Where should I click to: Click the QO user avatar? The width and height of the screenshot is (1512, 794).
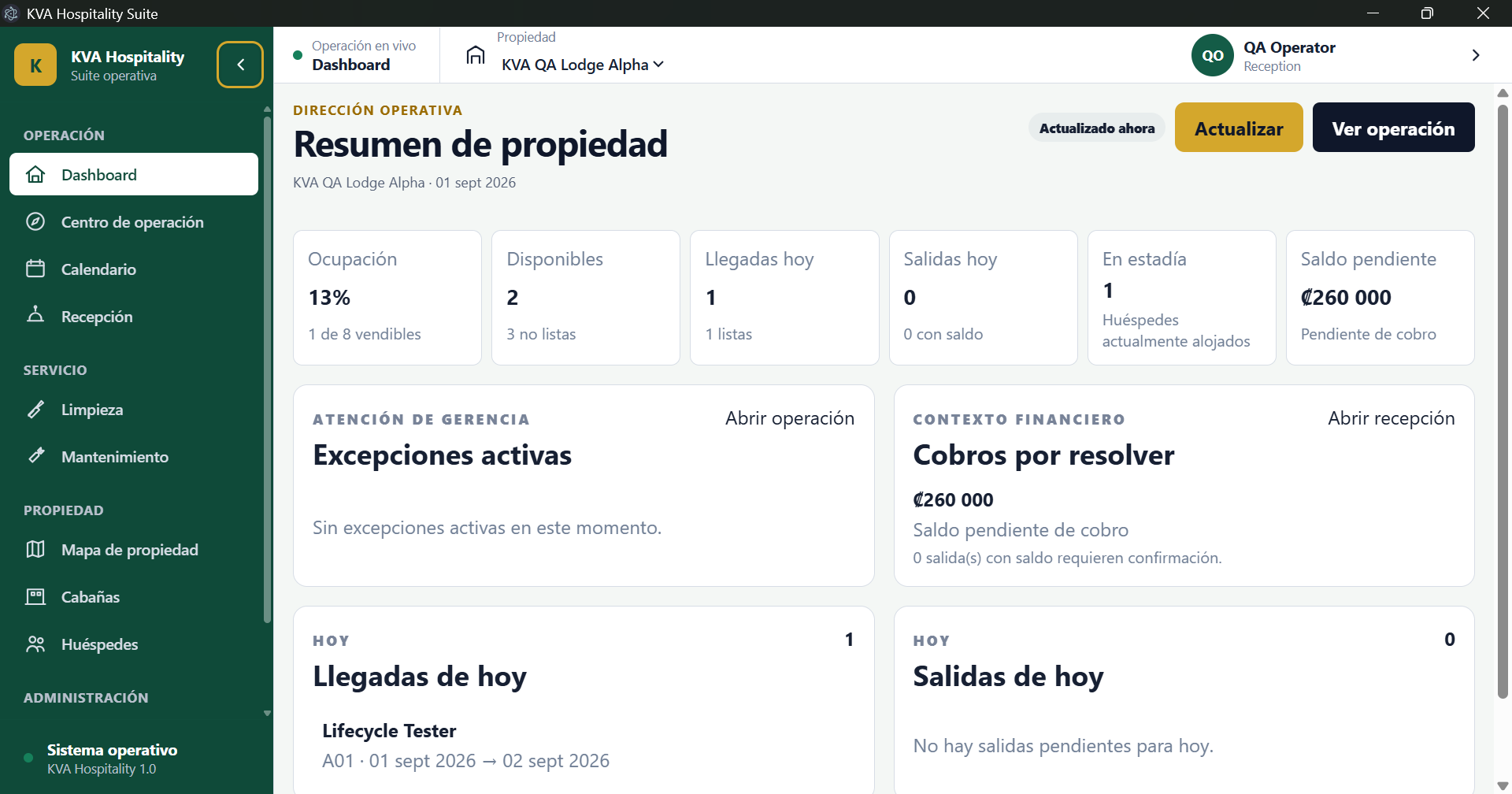pos(1213,55)
